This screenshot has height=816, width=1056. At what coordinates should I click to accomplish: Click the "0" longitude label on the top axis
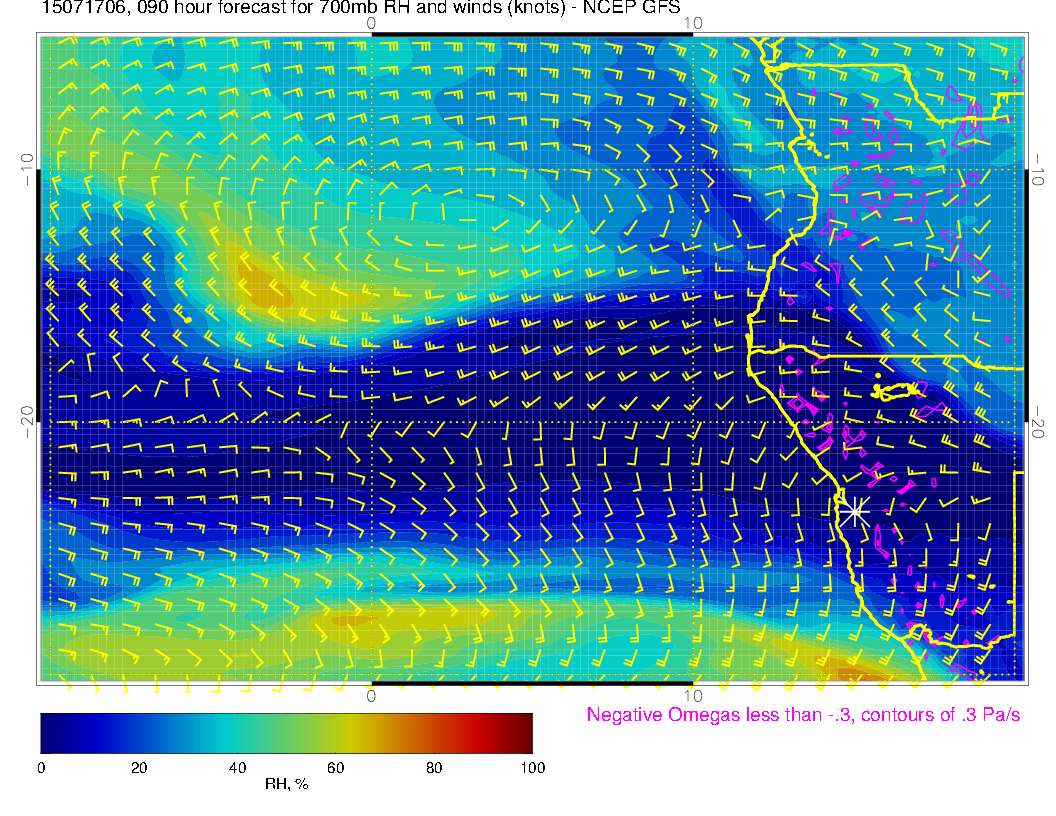[x=371, y=23]
